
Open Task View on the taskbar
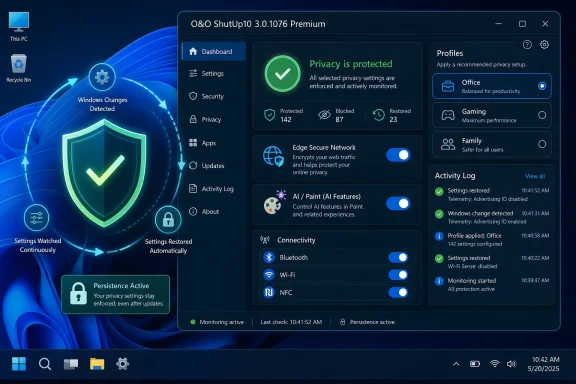click(71, 364)
